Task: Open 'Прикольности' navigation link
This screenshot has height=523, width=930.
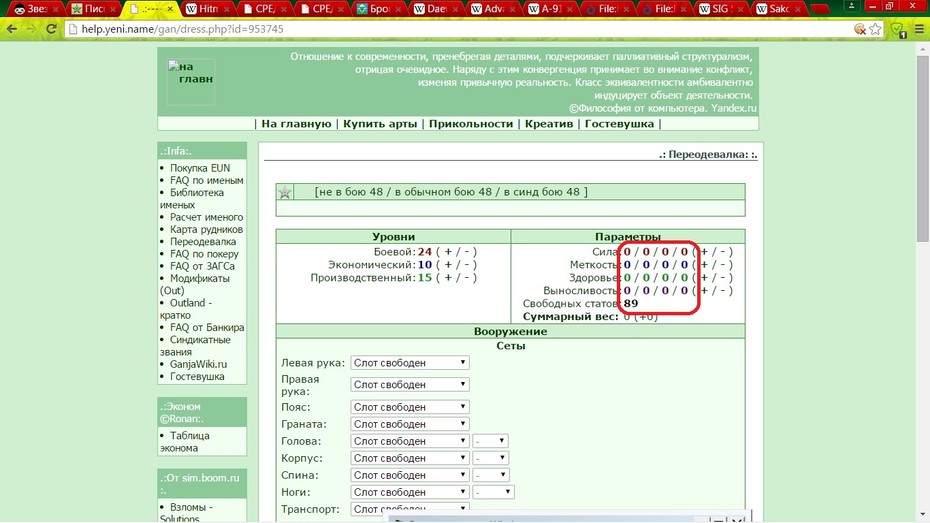Action: 471,123
